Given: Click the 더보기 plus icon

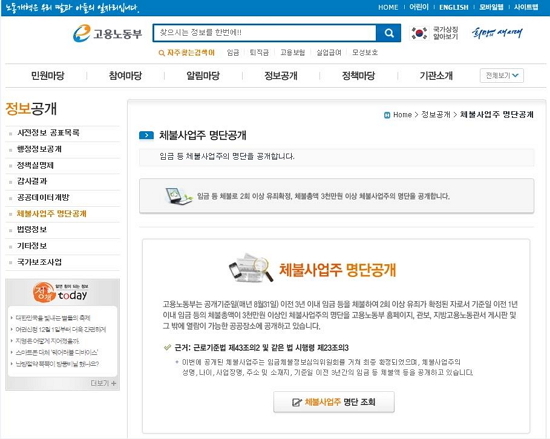Looking at the screenshot, I should pos(114,383).
